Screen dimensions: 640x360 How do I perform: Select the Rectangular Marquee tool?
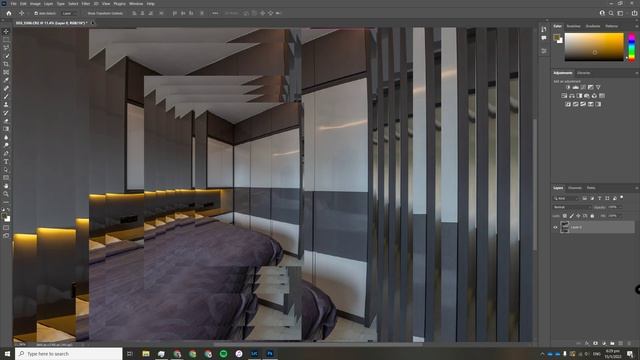[6, 40]
